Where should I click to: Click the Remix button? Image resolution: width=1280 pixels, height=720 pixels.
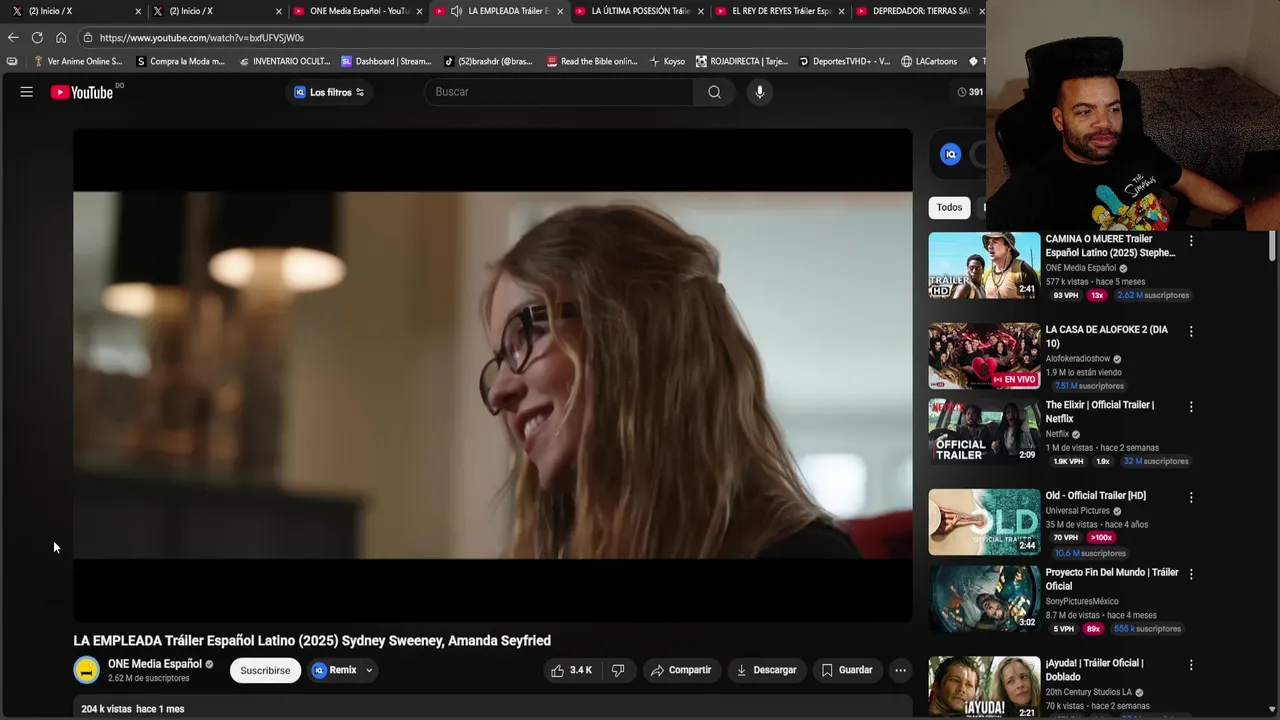pos(335,670)
